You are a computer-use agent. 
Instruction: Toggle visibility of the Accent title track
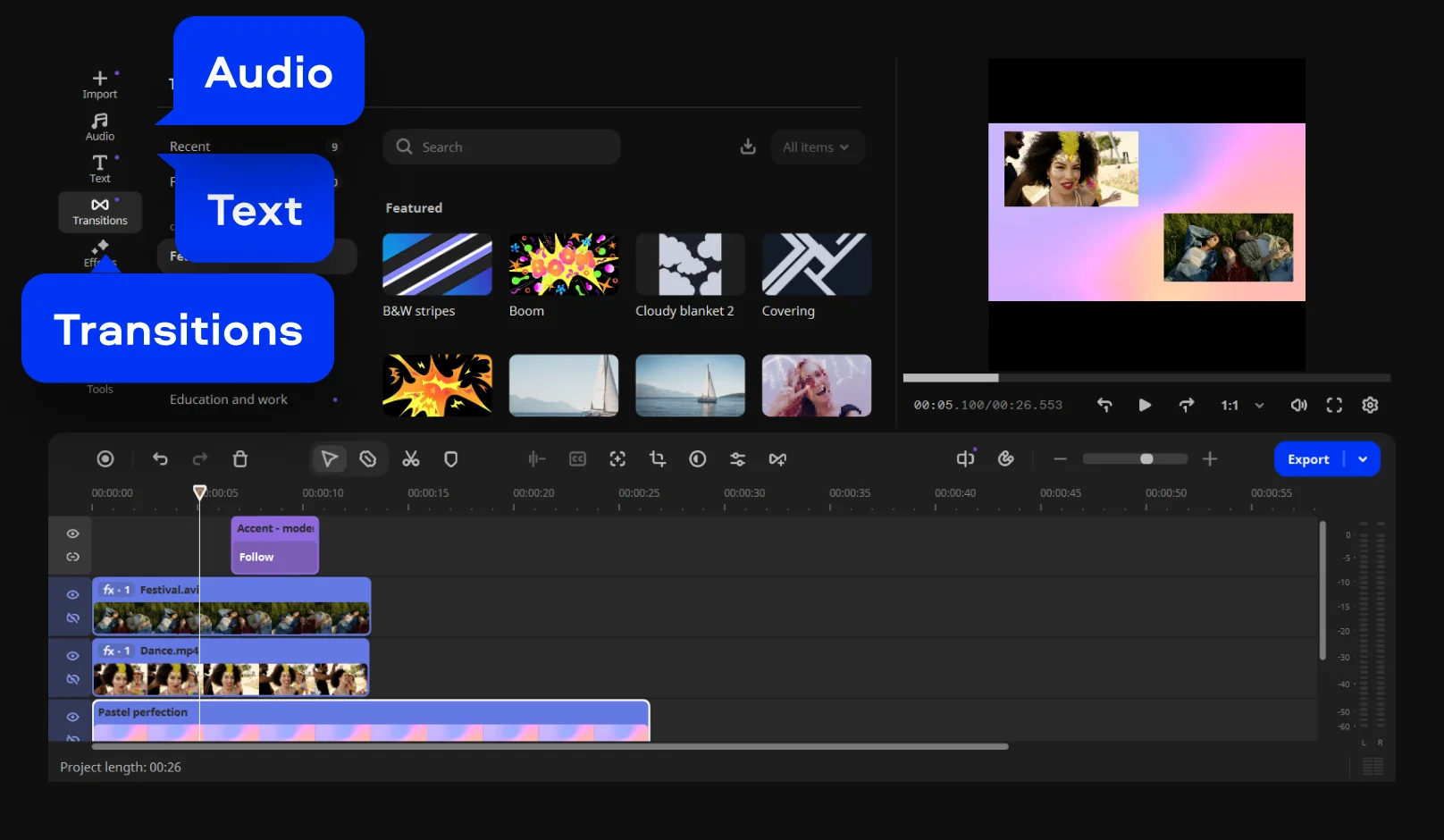[73, 533]
